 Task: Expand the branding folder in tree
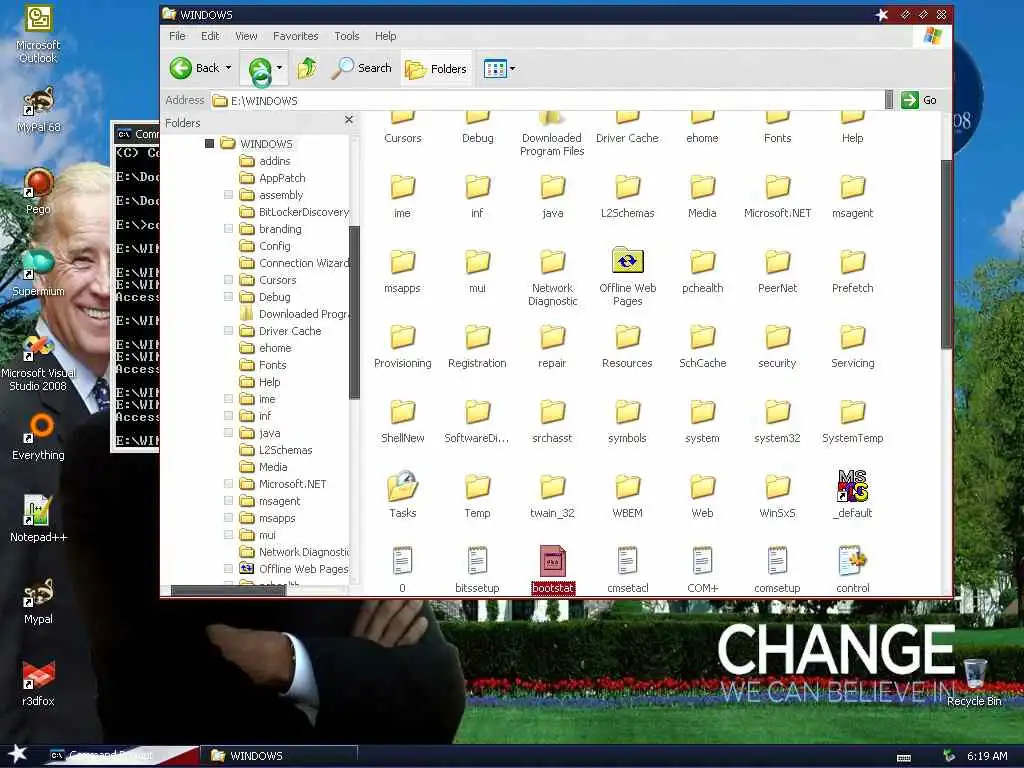pos(229,229)
